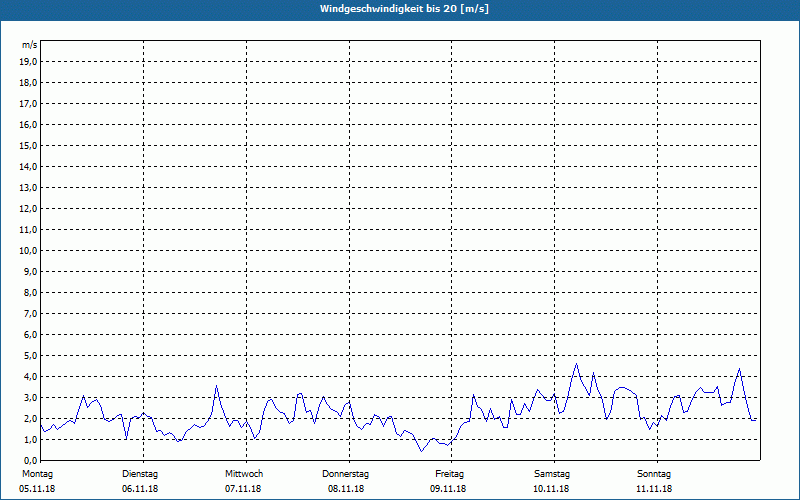Image resolution: width=800 pixels, height=500 pixels.
Task: Click the 'm/s' unit label
Action: 30,45
